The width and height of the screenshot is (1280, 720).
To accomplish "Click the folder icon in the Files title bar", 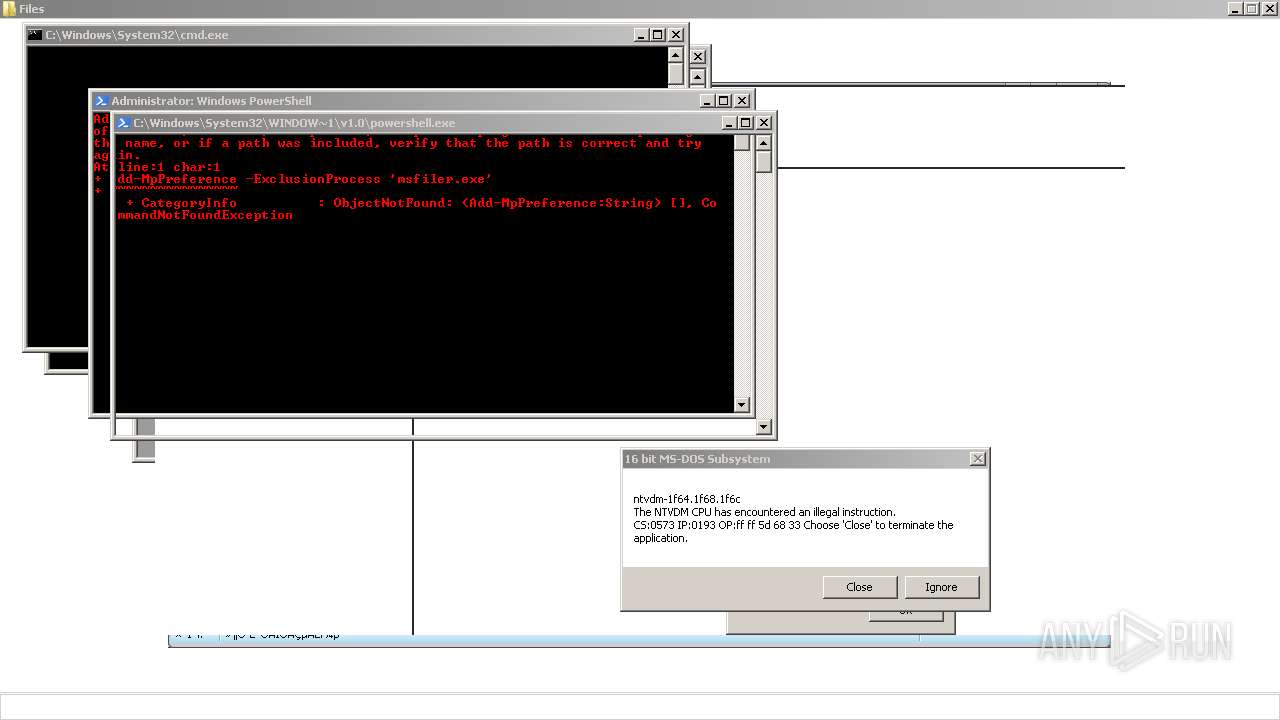I will tap(9, 9).
